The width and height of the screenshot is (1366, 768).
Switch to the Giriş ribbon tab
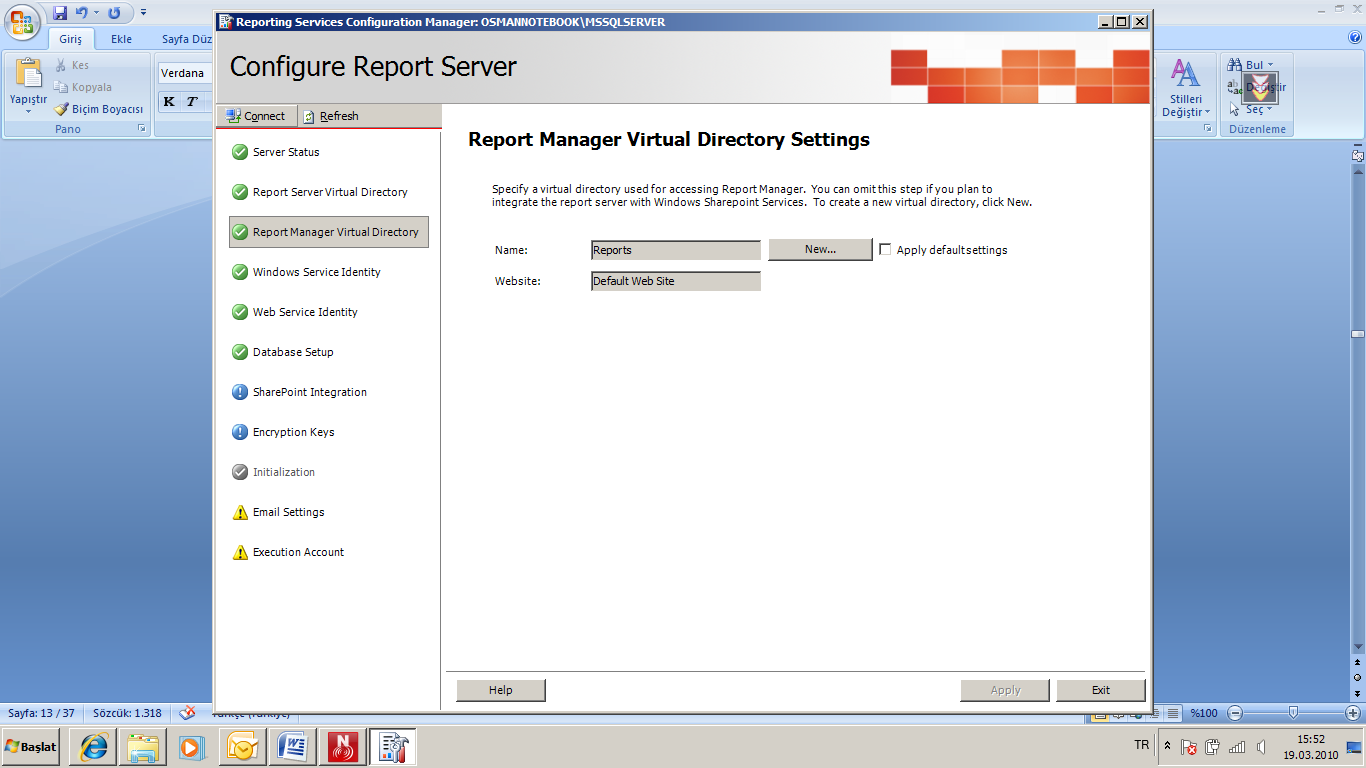click(71, 39)
